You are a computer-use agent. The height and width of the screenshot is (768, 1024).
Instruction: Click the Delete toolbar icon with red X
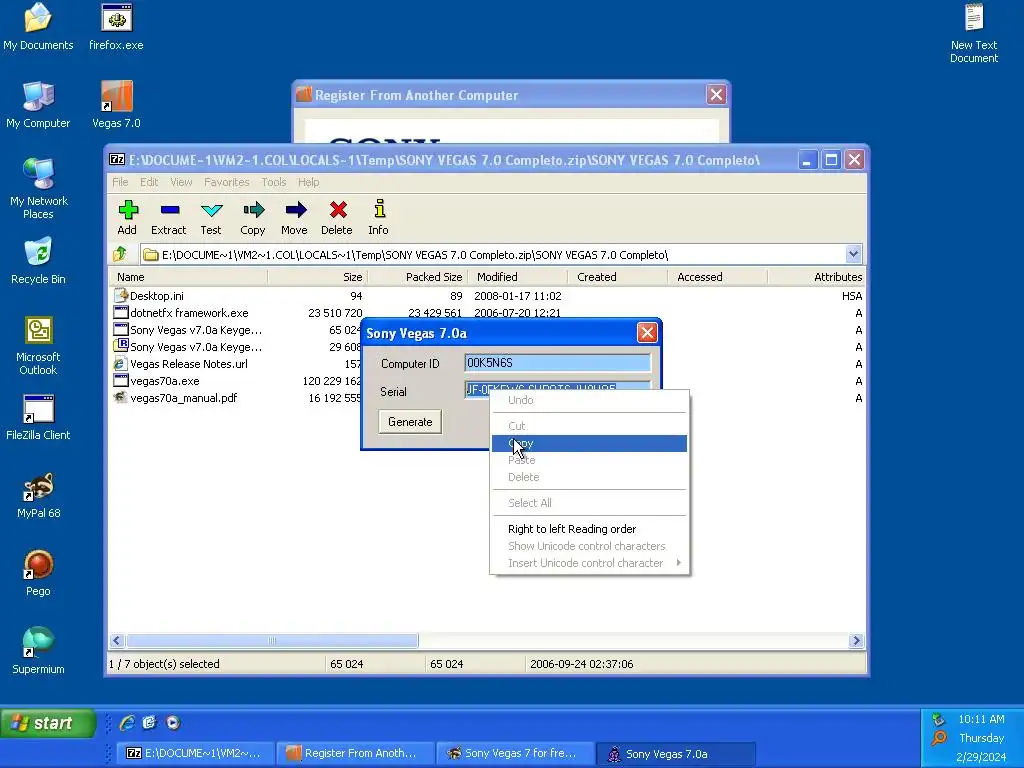(337, 217)
